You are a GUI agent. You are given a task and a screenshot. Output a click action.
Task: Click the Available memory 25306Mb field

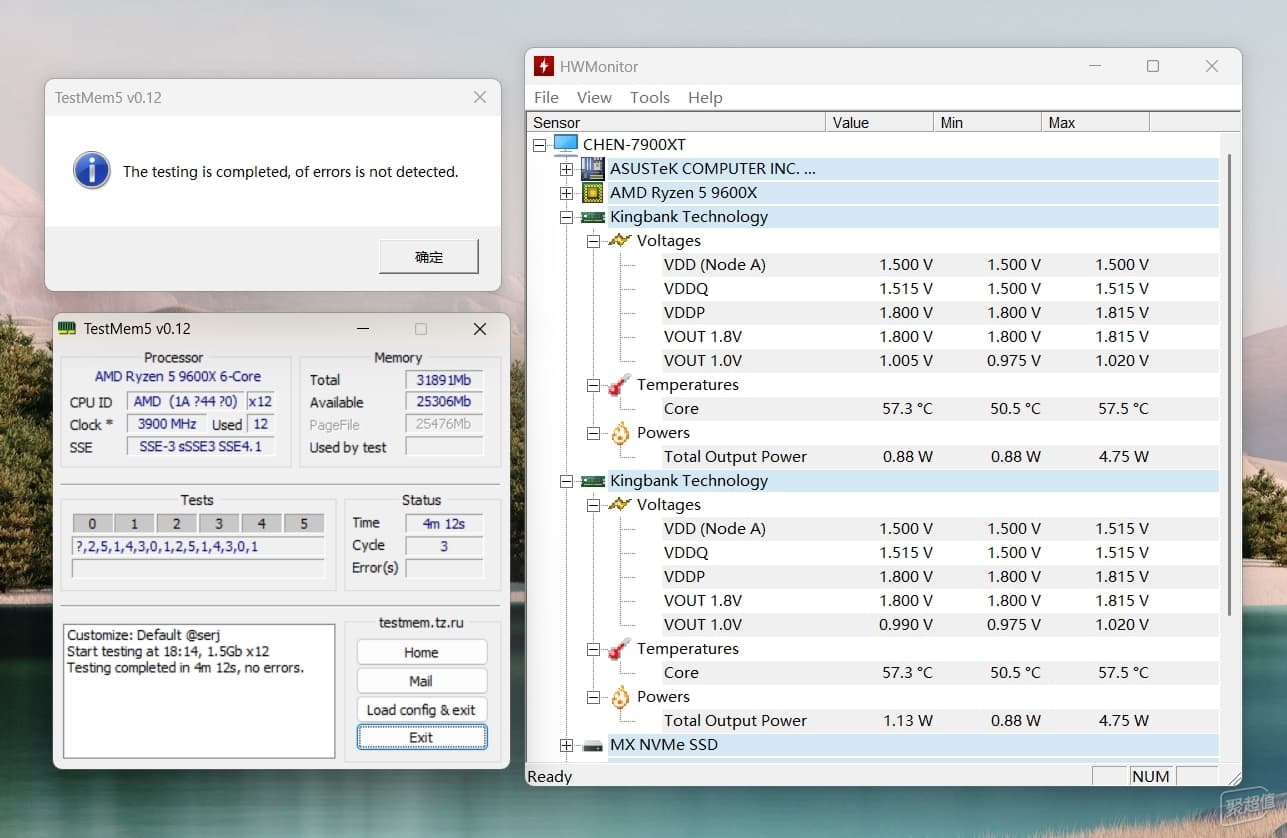pos(445,402)
